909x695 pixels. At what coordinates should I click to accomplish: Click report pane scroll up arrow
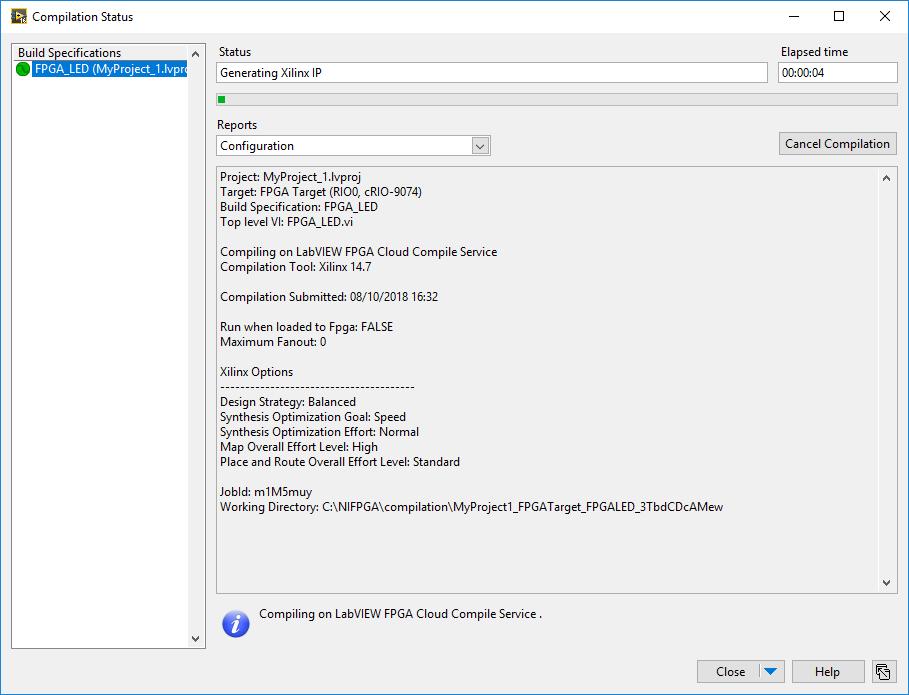click(x=886, y=178)
